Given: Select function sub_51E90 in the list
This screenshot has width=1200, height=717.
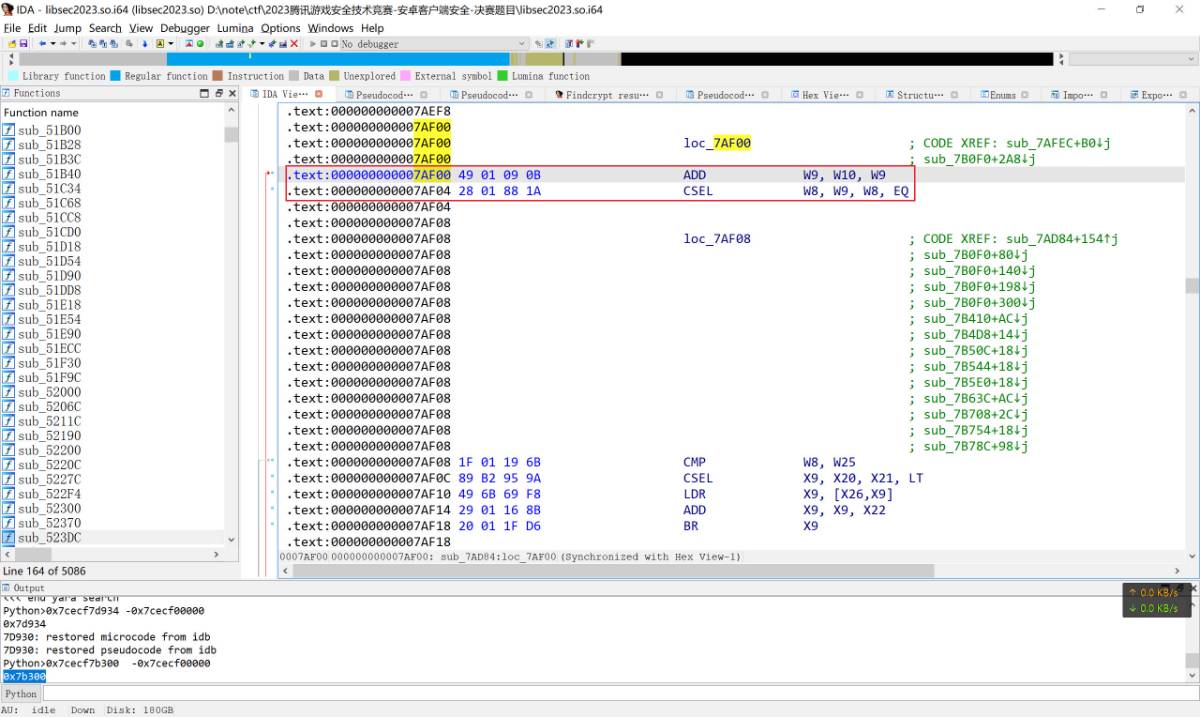Looking at the screenshot, I should (49, 334).
